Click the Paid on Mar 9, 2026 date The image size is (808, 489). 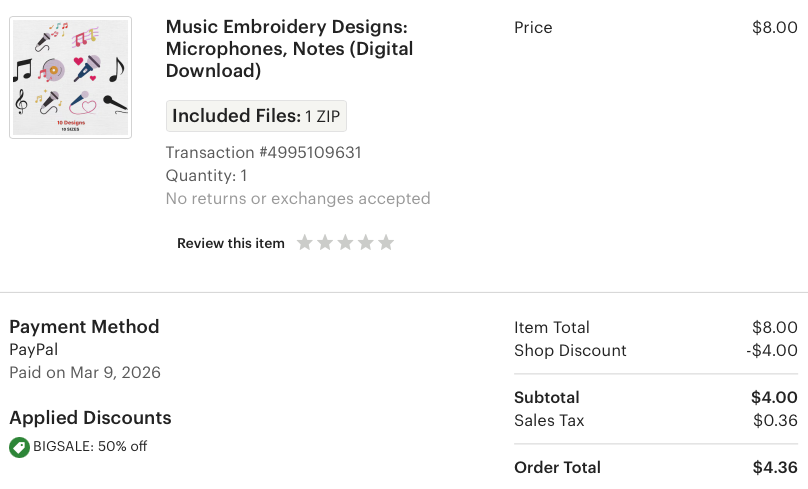point(85,373)
